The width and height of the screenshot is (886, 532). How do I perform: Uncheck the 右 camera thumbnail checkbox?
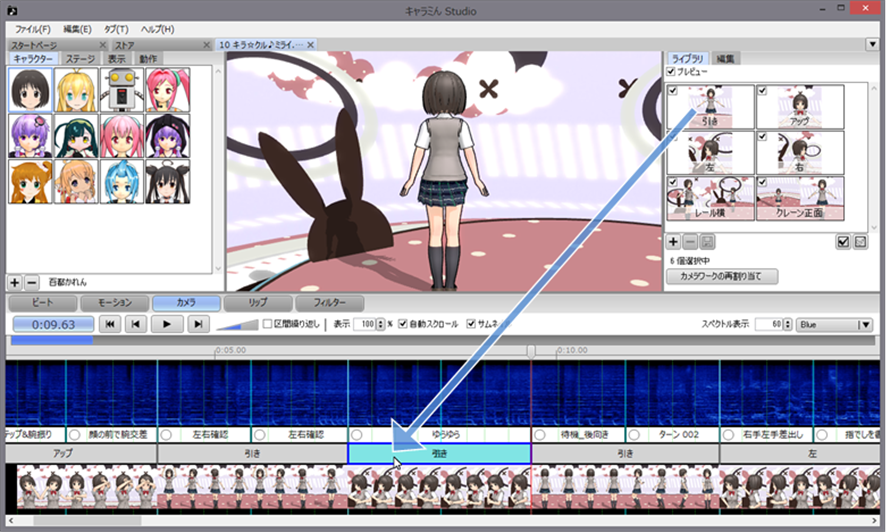click(762, 136)
